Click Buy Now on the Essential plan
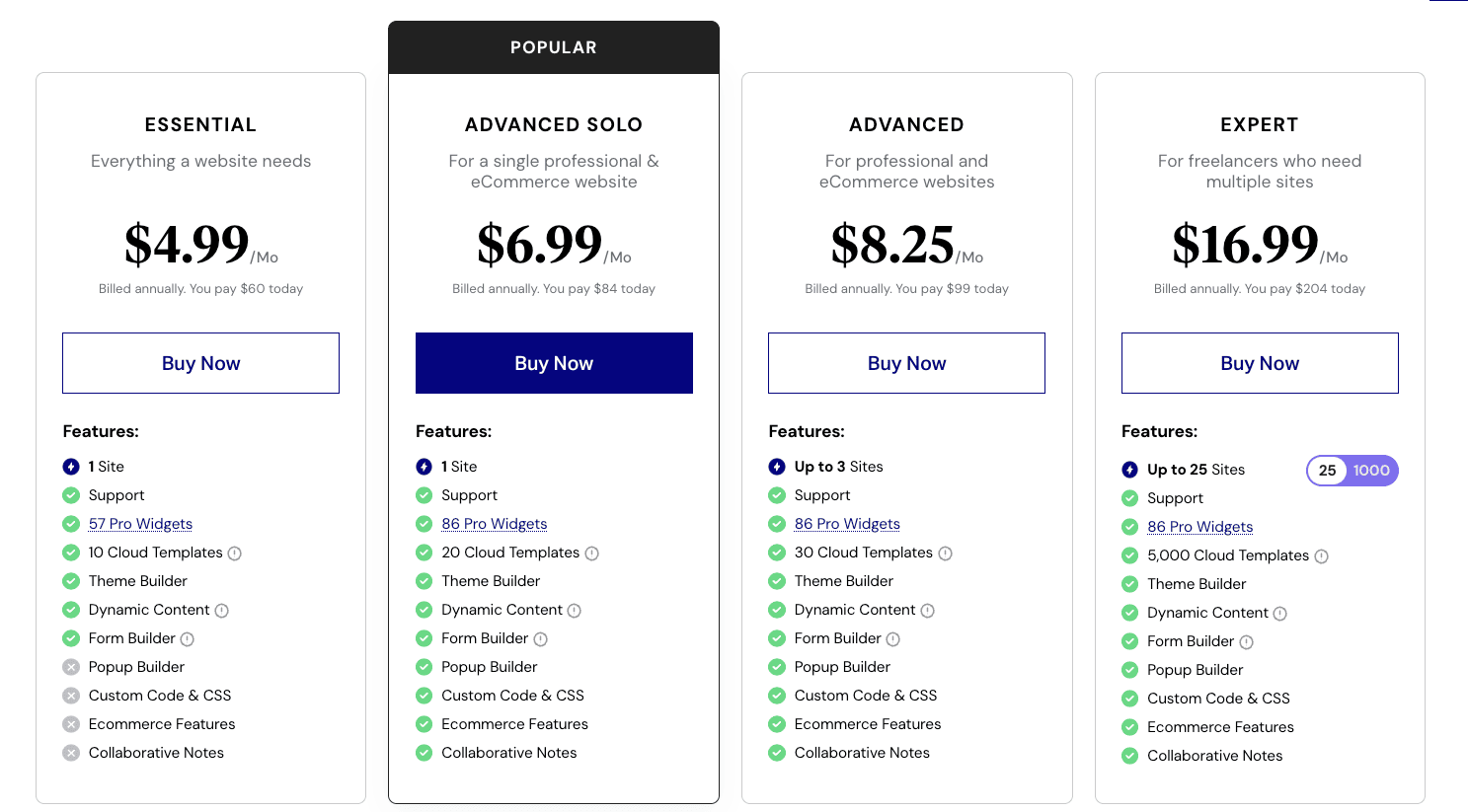 pyautogui.click(x=200, y=362)
